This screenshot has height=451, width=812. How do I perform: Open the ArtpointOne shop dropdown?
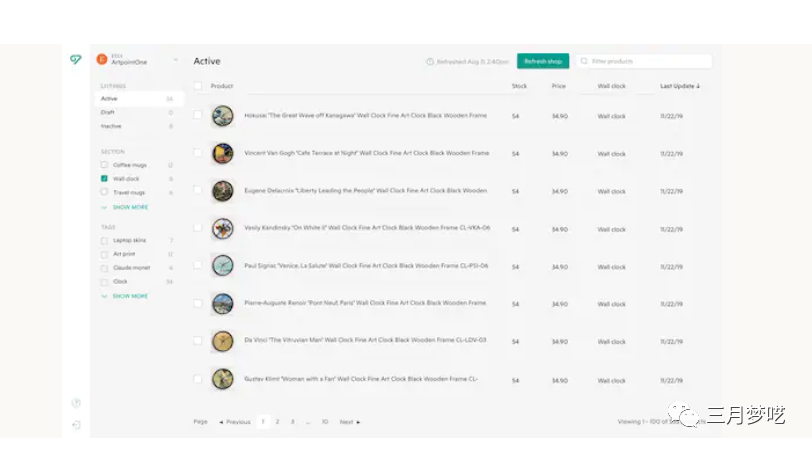pos(175,60)
